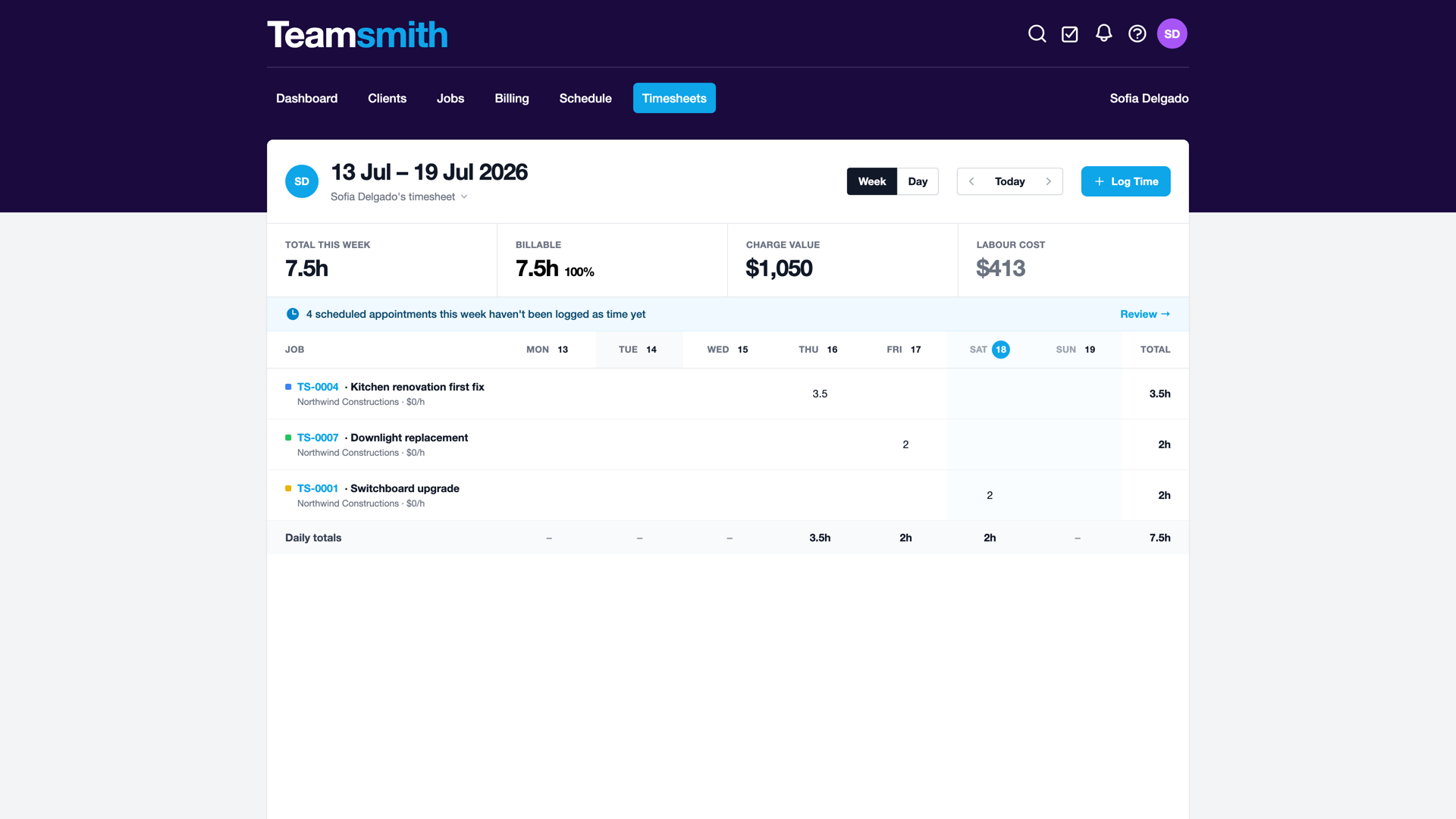Open the Sofia Delgado account menu
Viewport: 1456px width, 819px height.
tap(1149, 99)
